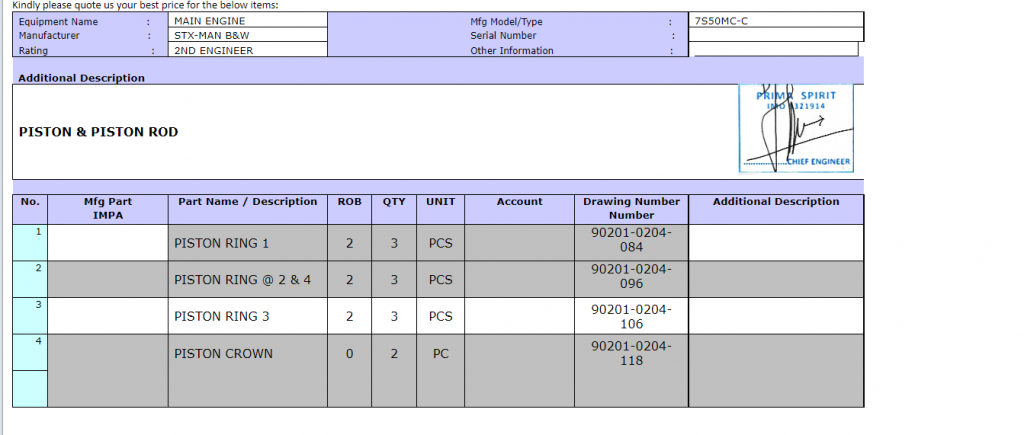Screen dimensions: 1024x435
Task: Click drawing number 90201-0204-084
Action: pos(631,240)
